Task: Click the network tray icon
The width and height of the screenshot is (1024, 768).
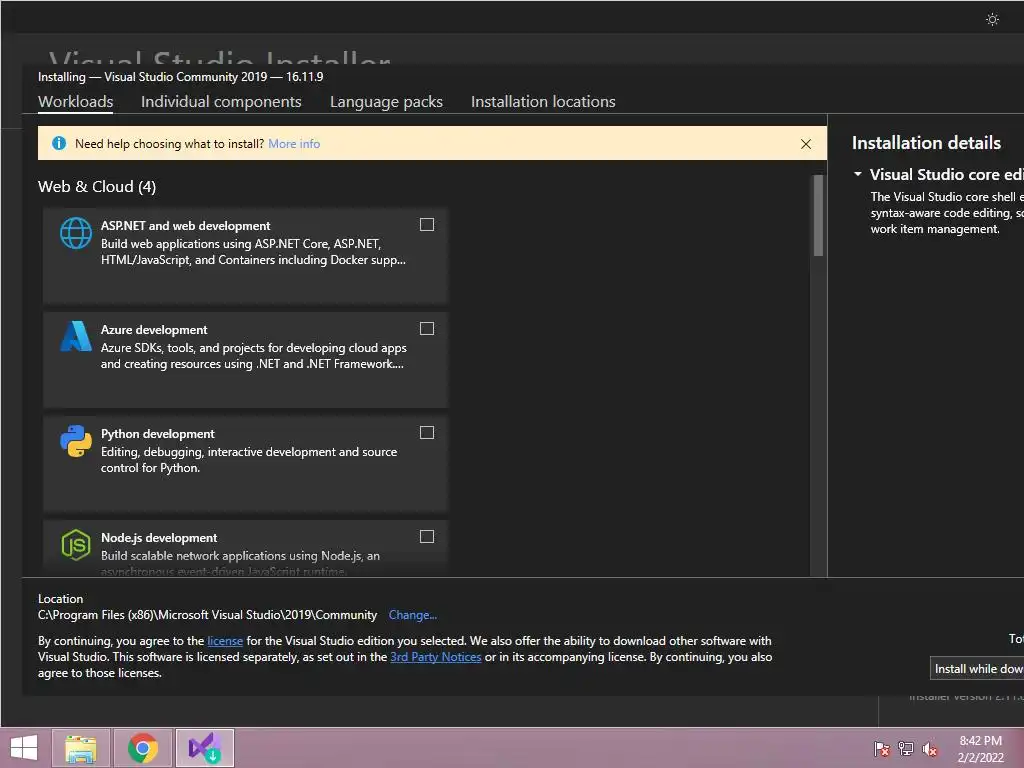Action: (x=906, y=748)
